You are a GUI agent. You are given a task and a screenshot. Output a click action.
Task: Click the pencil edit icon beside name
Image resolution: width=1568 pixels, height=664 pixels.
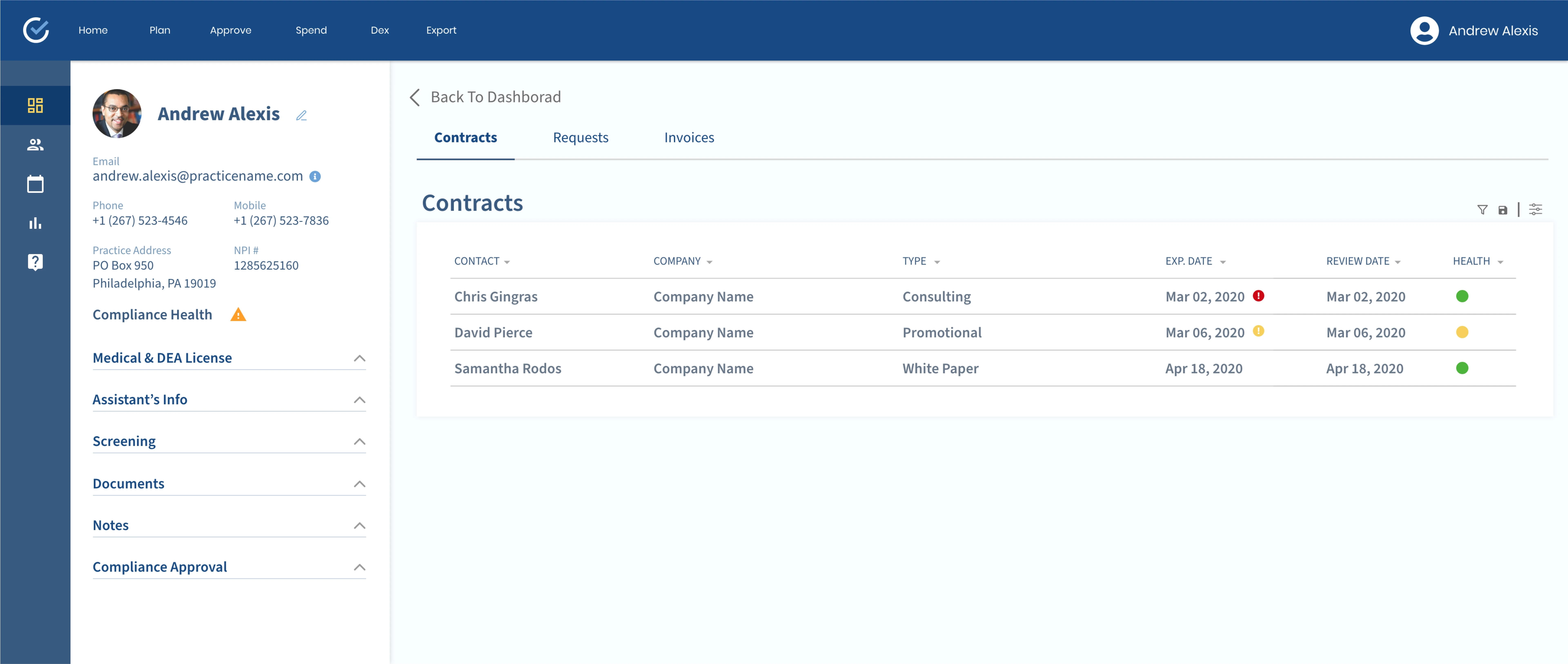pos(301,116)
